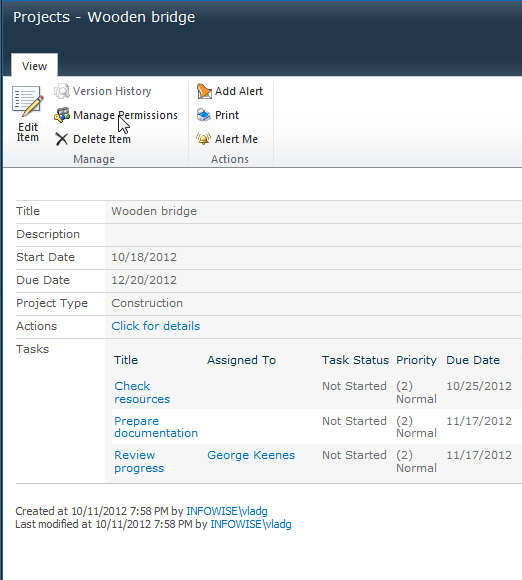Viewport: 522px width, 580px height.
Task: Open the Check resources task
Action: [142, 392]
